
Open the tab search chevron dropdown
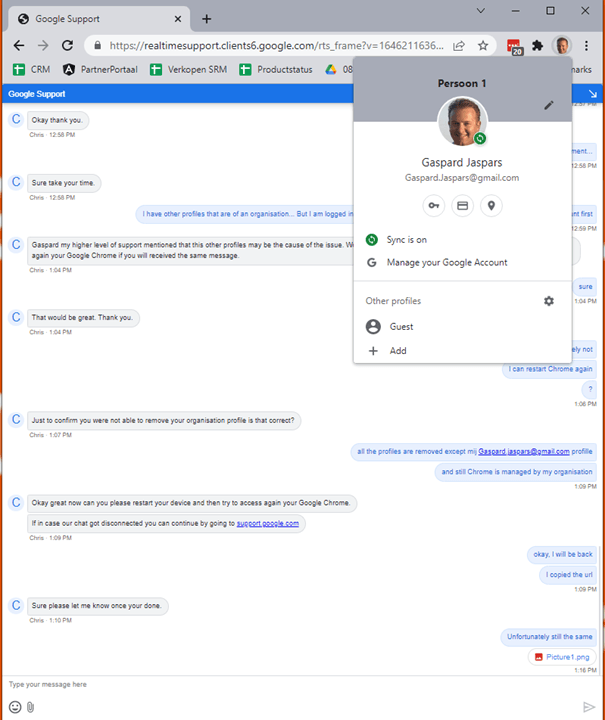[481, 11]
